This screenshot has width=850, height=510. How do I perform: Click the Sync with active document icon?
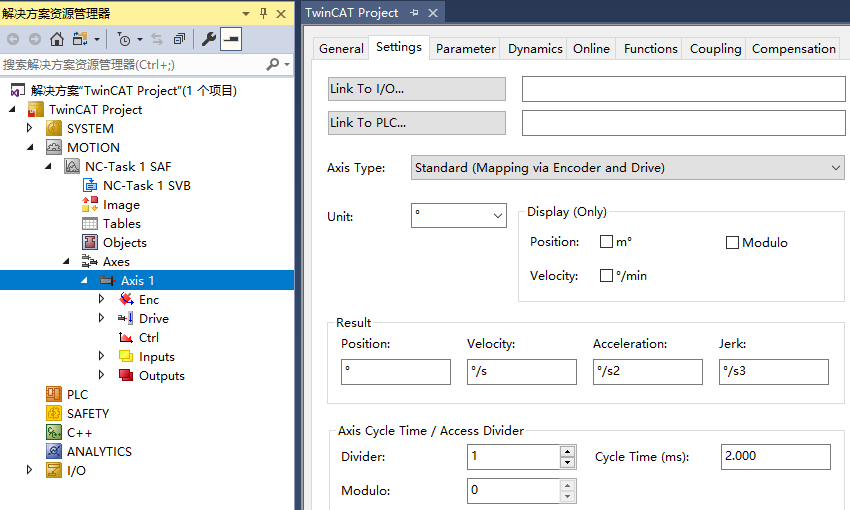(157, 39)
